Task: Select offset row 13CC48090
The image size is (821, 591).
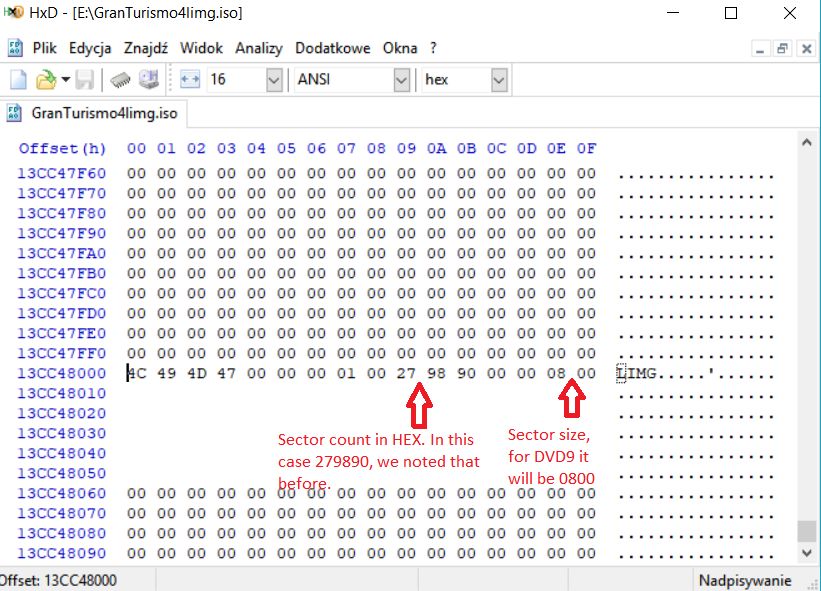Action: tap(62, 553)
